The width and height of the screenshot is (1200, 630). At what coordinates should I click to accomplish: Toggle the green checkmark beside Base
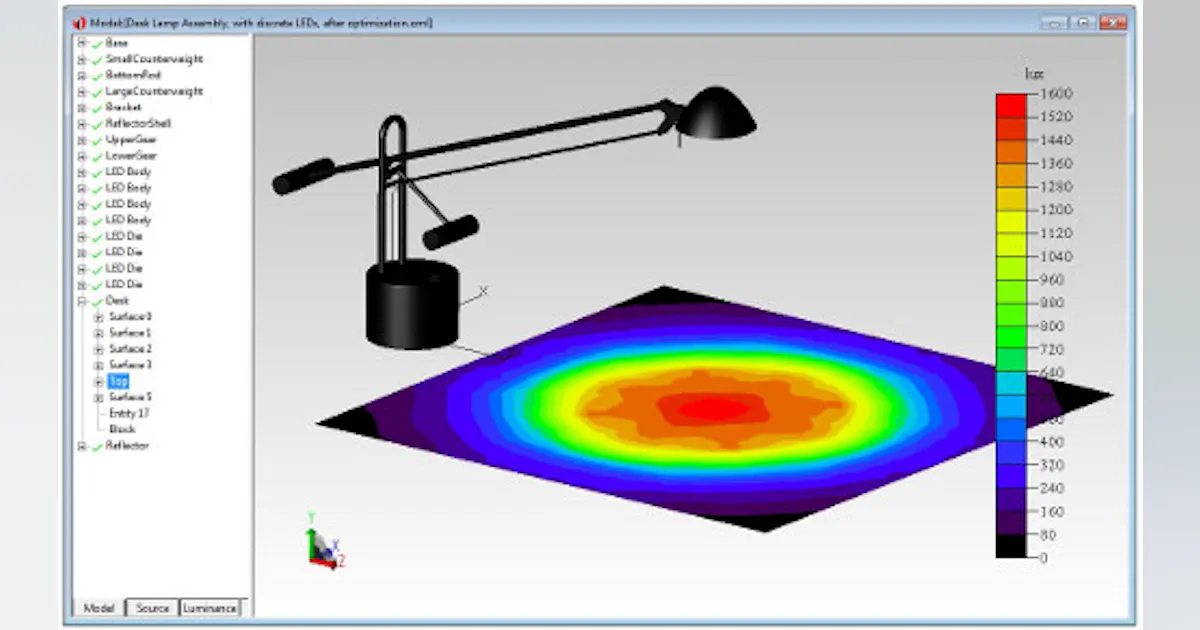coord(97,43)
